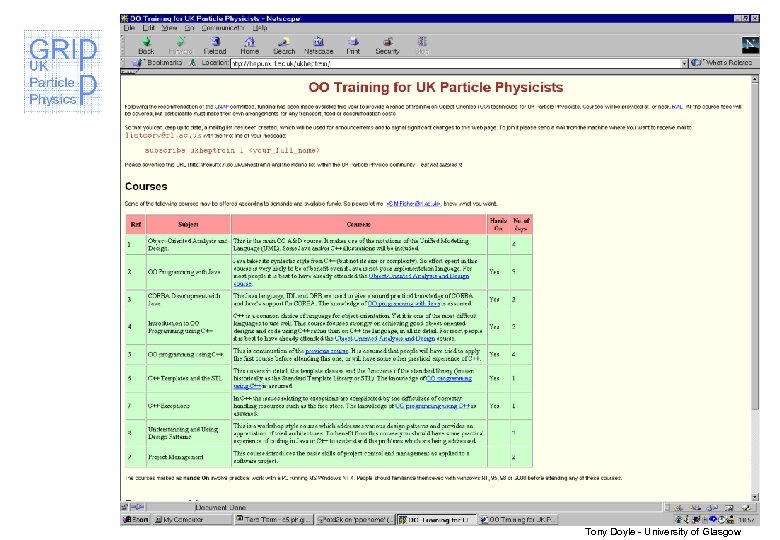780x540 pixels.
Task: Open Navigator from component bar
Action: (x=678, y=507)
